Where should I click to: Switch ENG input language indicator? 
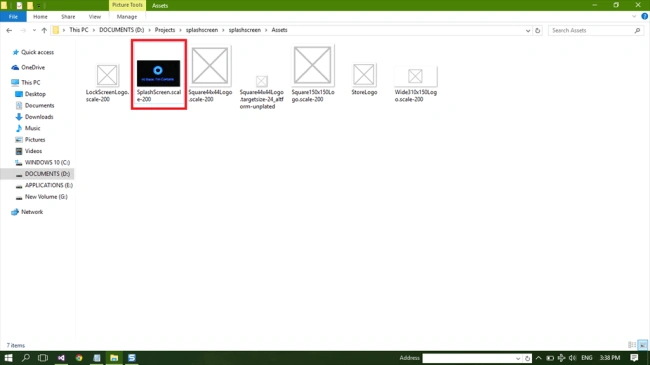[x=587, y=358]
